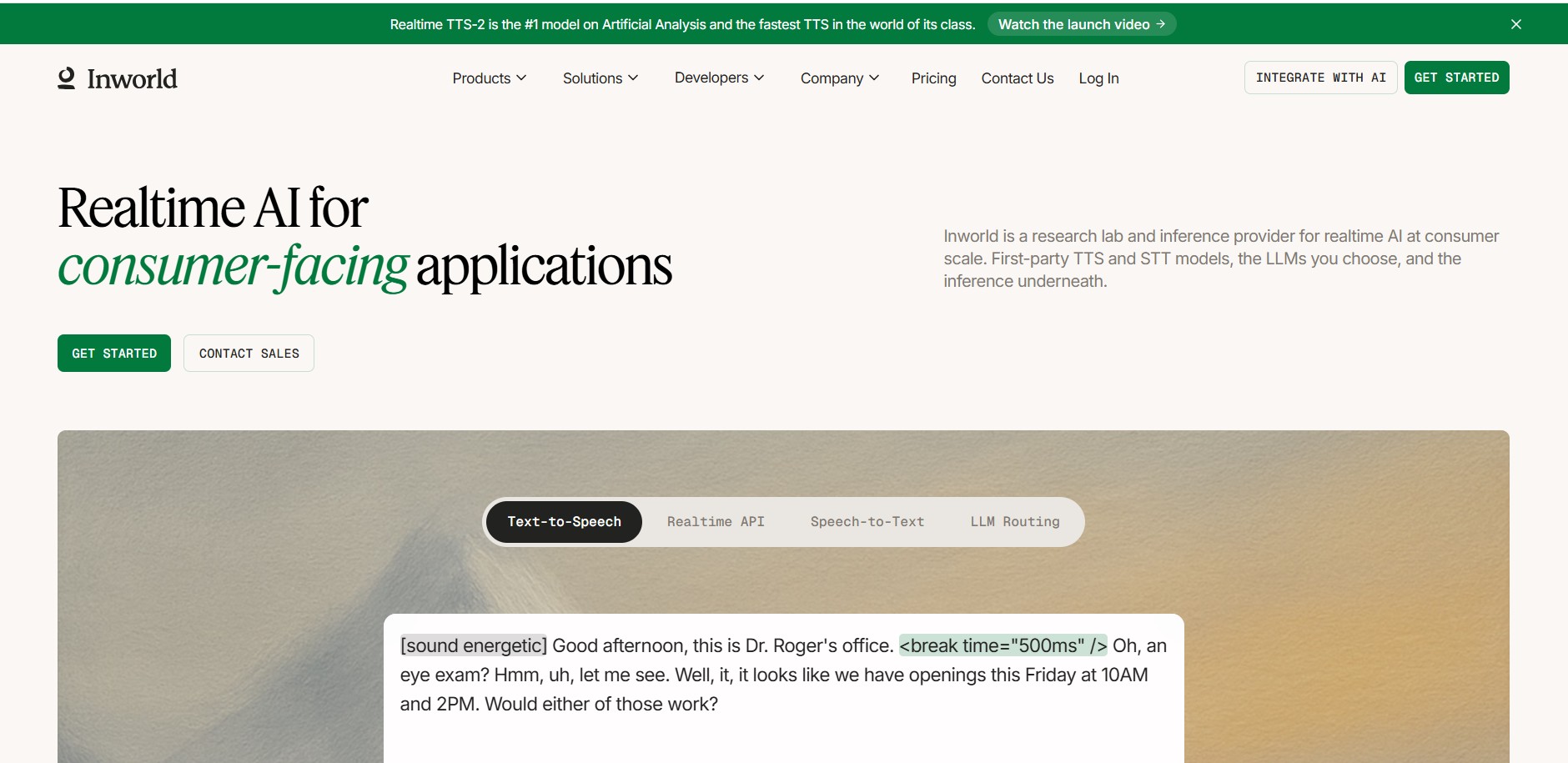Open the Company dropdown

[840, 78]
